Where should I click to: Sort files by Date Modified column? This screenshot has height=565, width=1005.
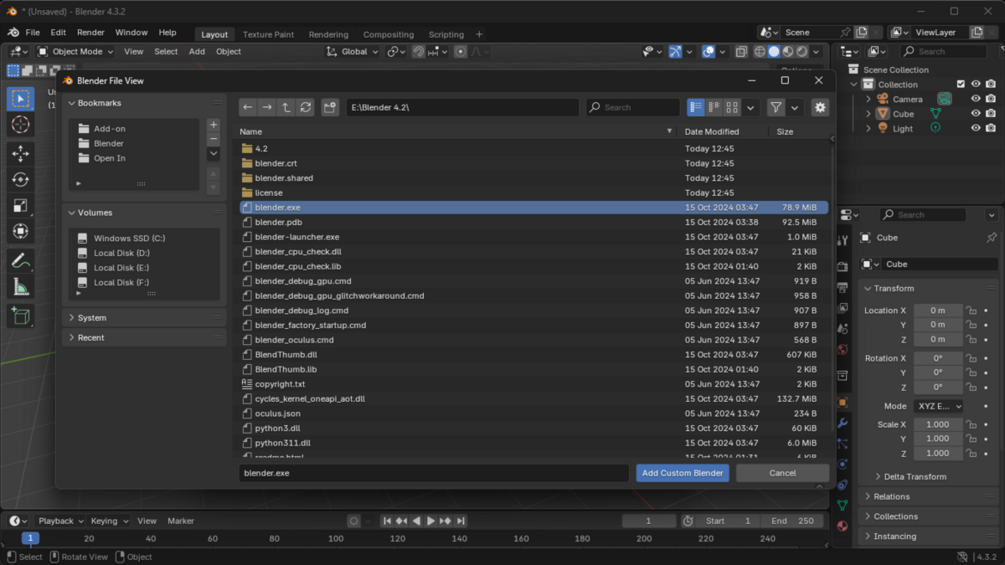coord(711,131)
